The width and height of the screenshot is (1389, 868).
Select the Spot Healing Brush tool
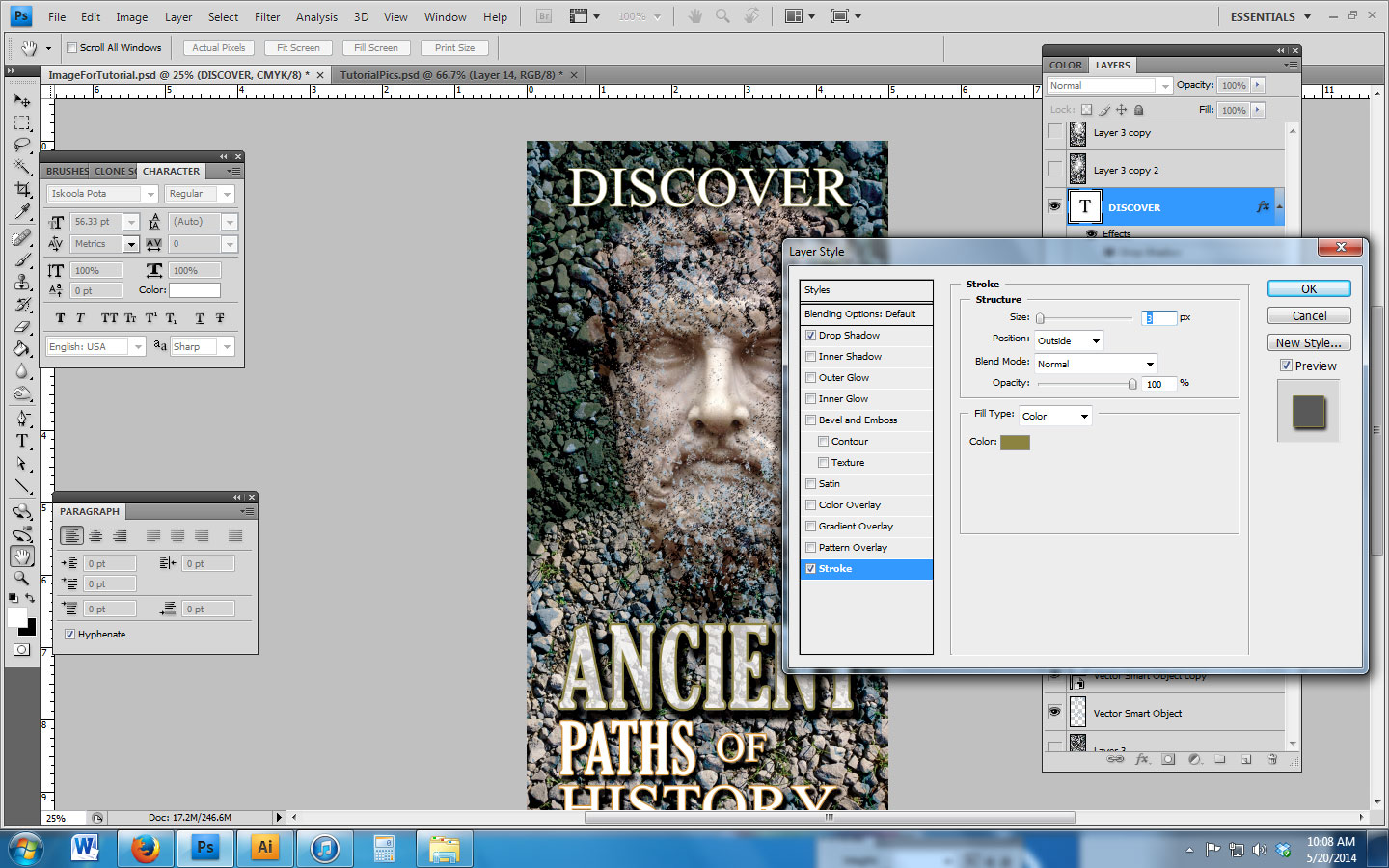(x=22, y=237)
